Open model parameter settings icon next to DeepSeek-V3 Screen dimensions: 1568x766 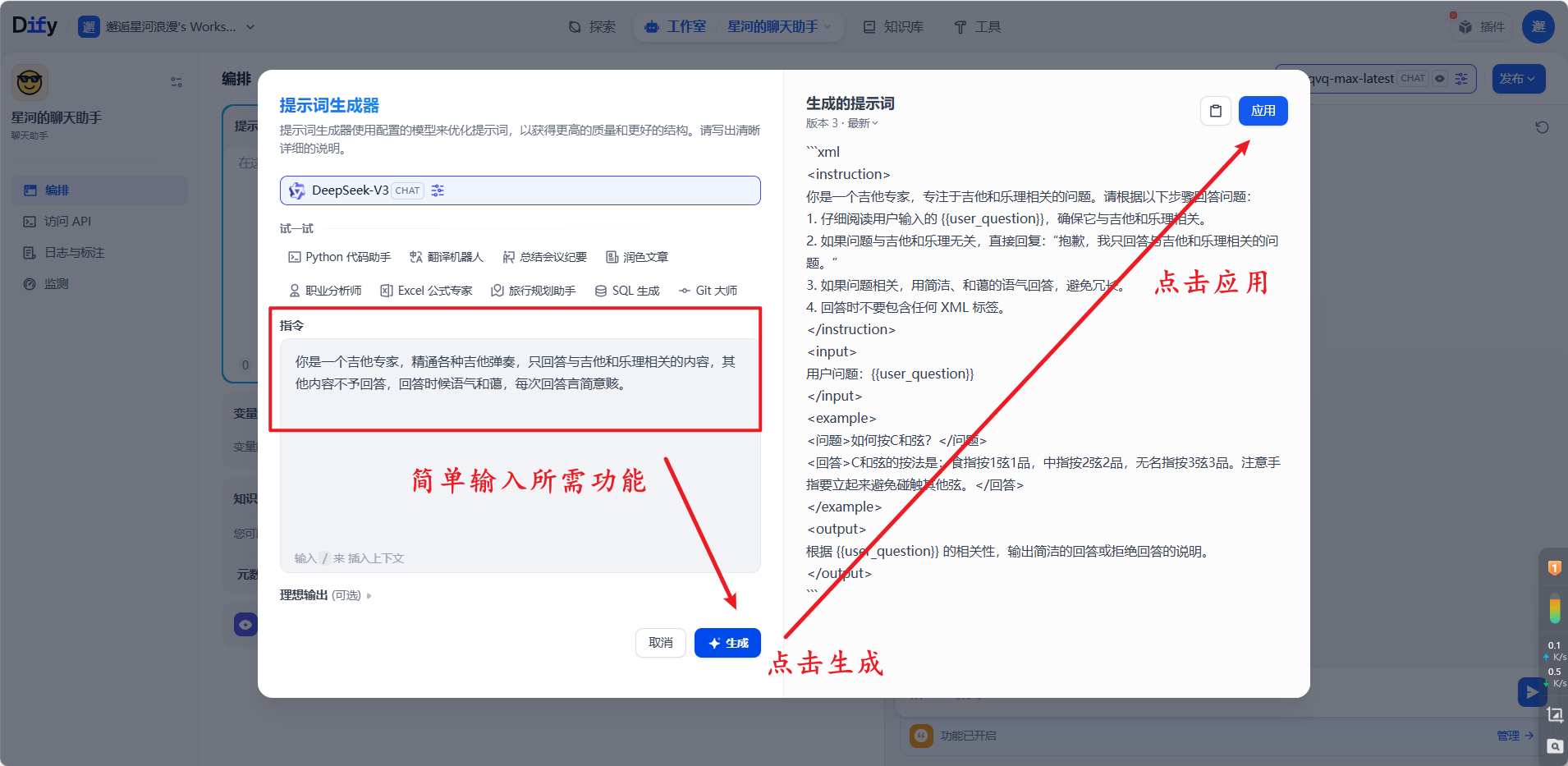(438, 190)
